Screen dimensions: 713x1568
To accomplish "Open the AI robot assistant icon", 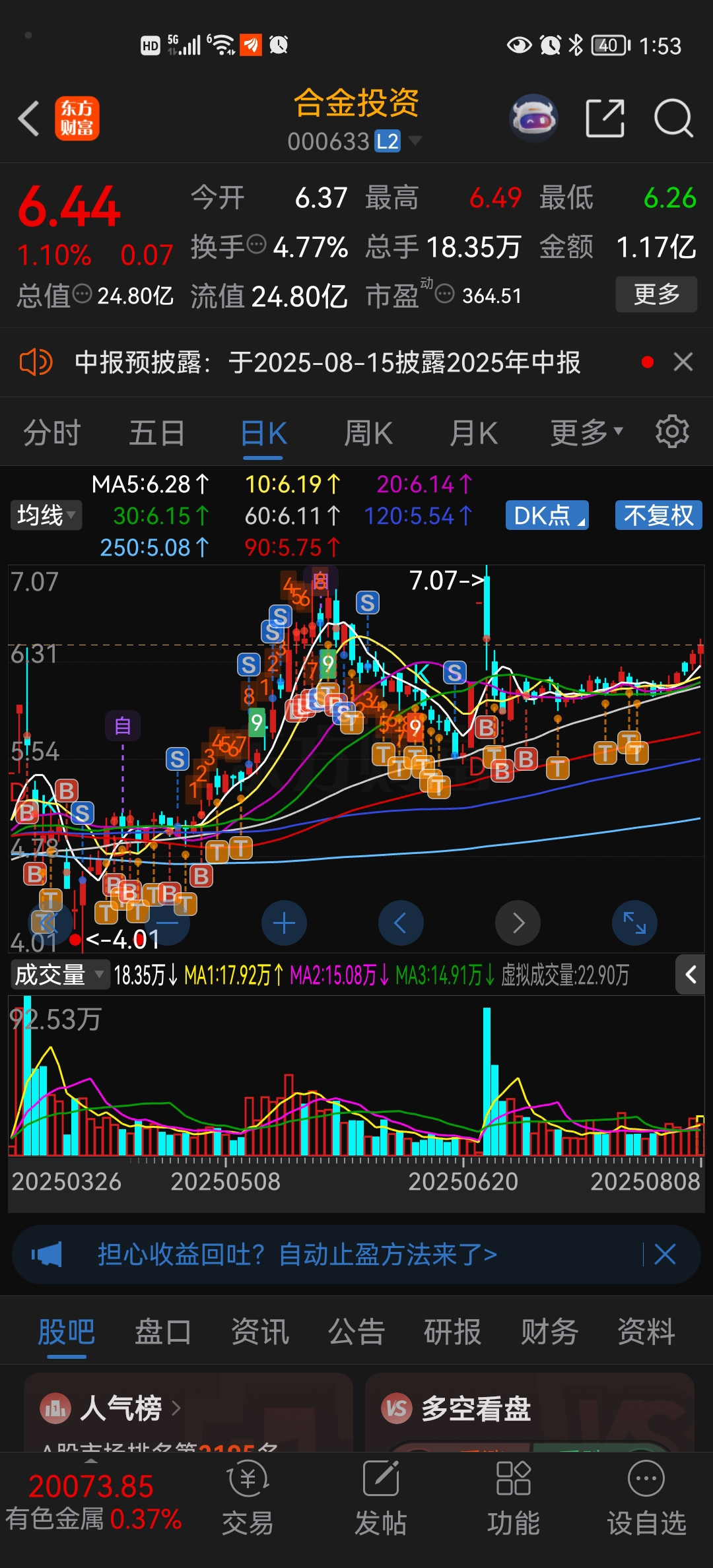I will [x=533, y=119].
